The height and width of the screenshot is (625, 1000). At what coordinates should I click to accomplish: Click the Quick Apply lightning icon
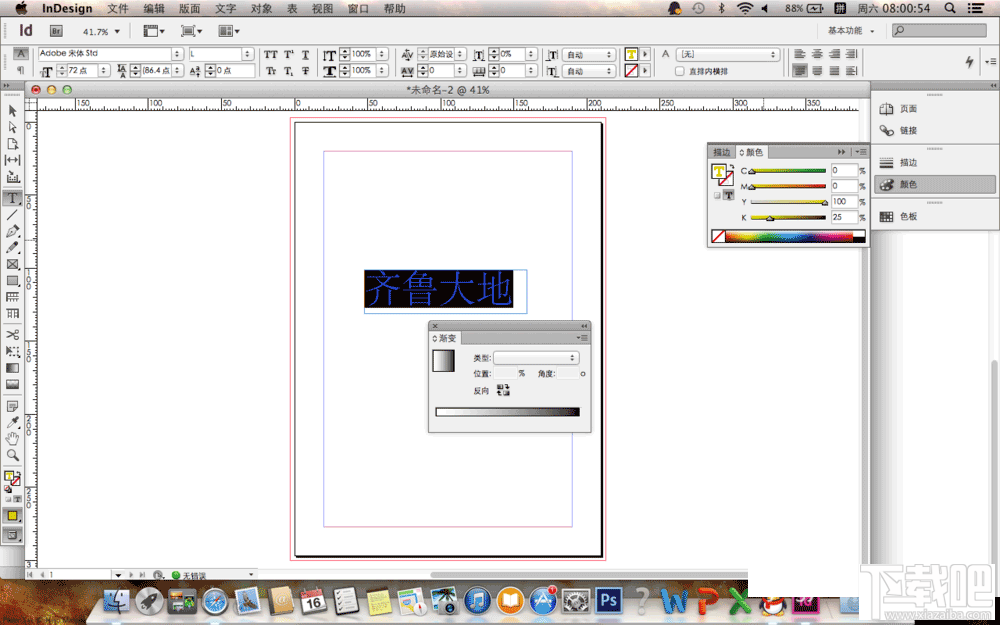coord(969,61)
